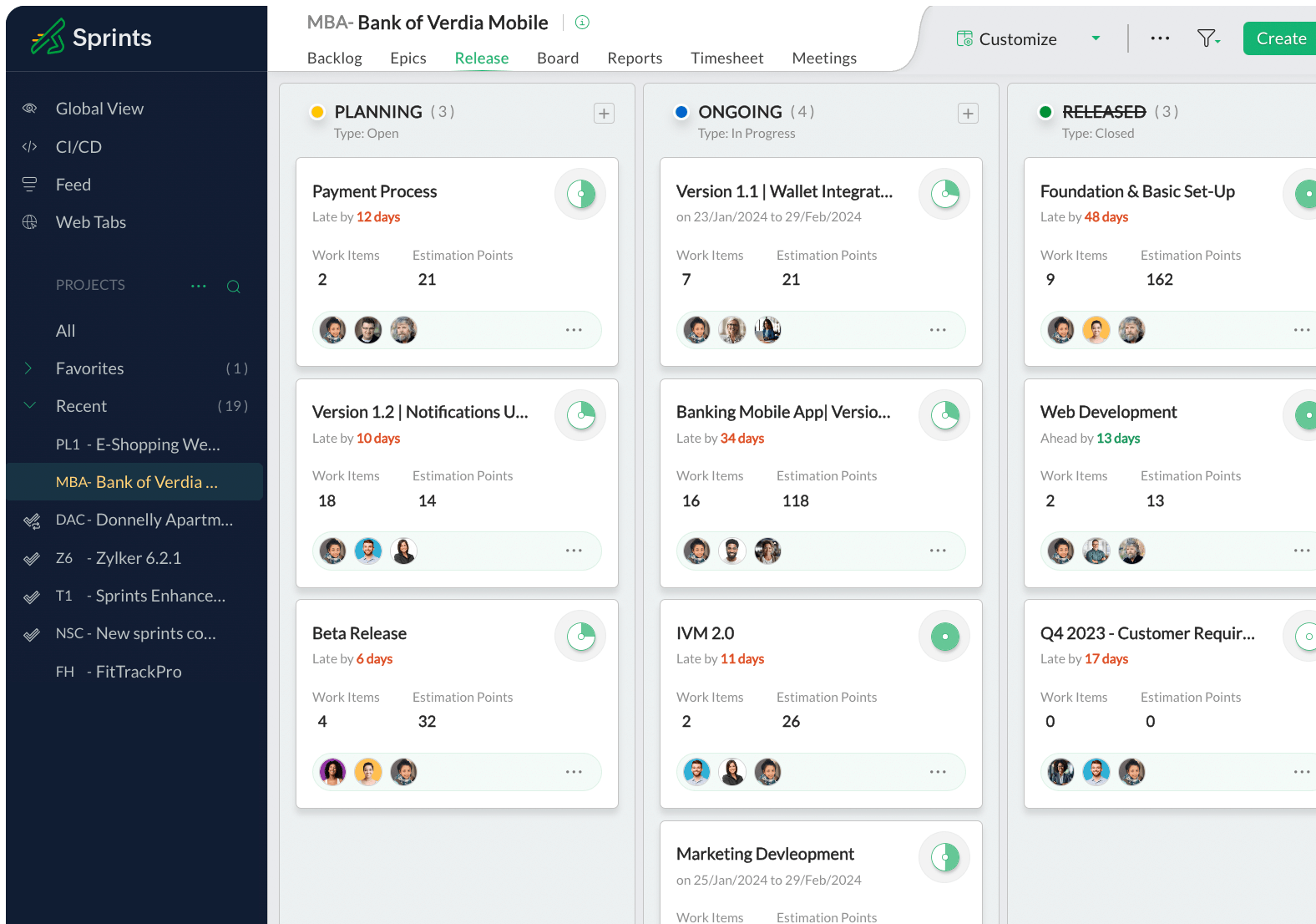Click the Sprints logo icon
1316x924 pixels.
(x=48, y=37)
